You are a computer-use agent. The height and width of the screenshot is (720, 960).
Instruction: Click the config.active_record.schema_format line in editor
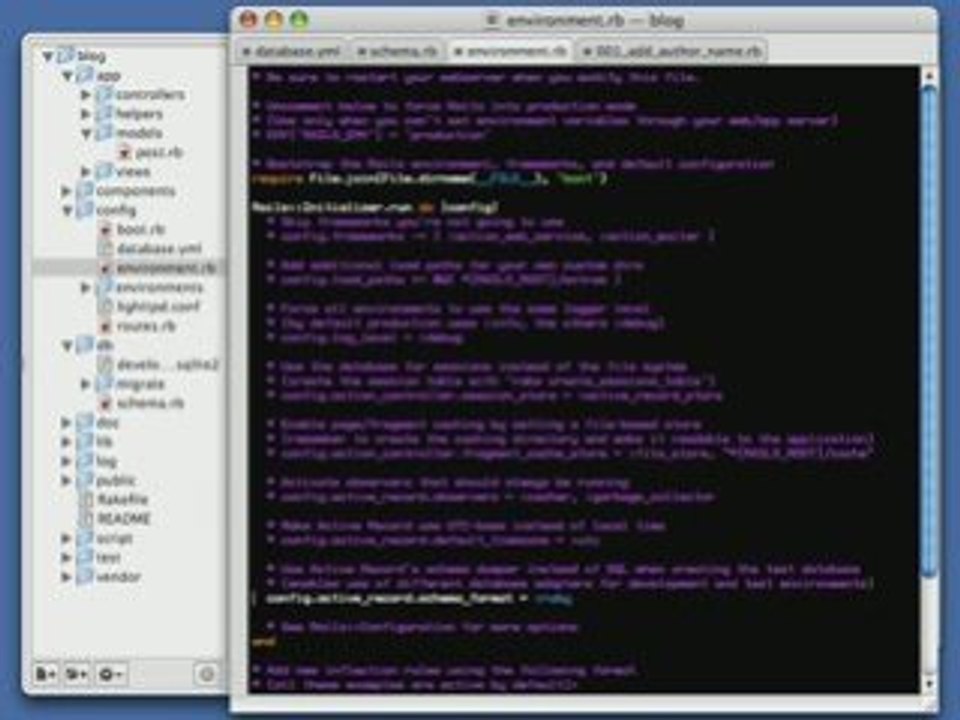(419, 599)
